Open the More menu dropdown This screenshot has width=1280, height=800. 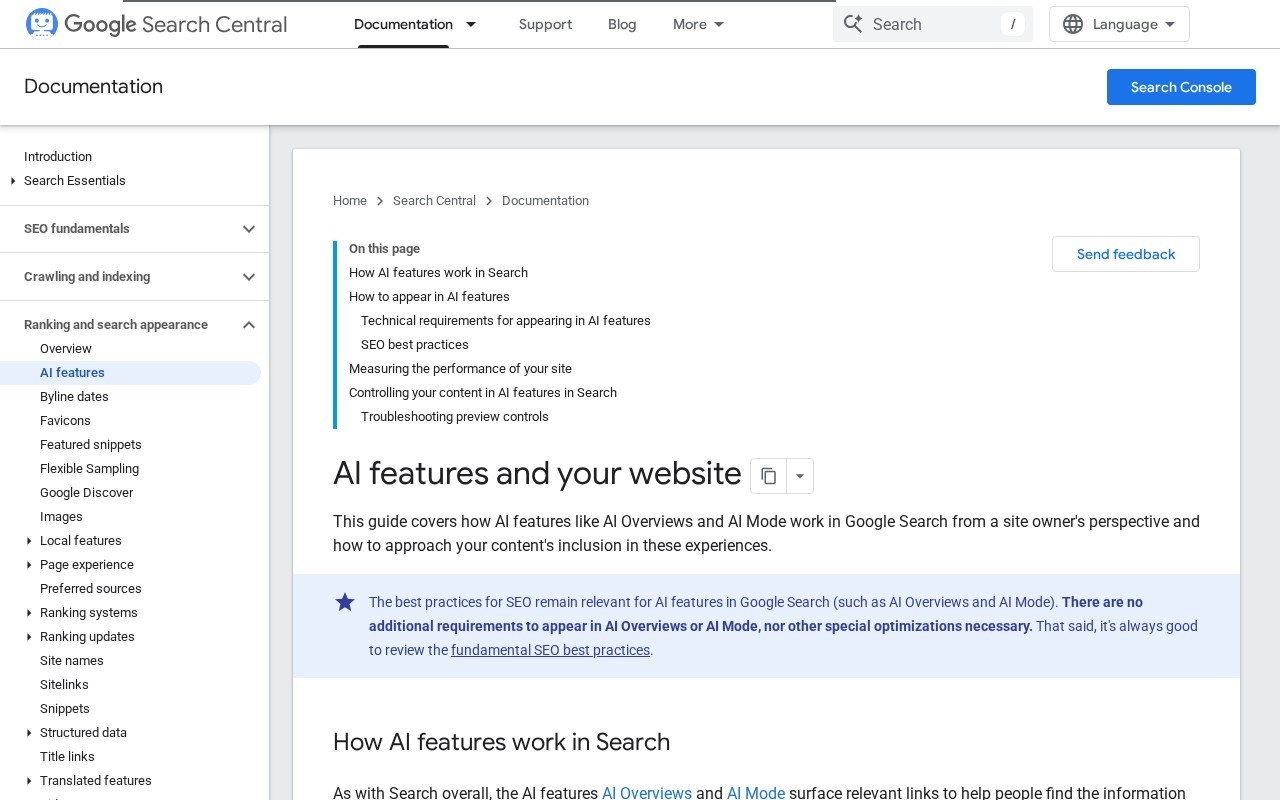699,24
